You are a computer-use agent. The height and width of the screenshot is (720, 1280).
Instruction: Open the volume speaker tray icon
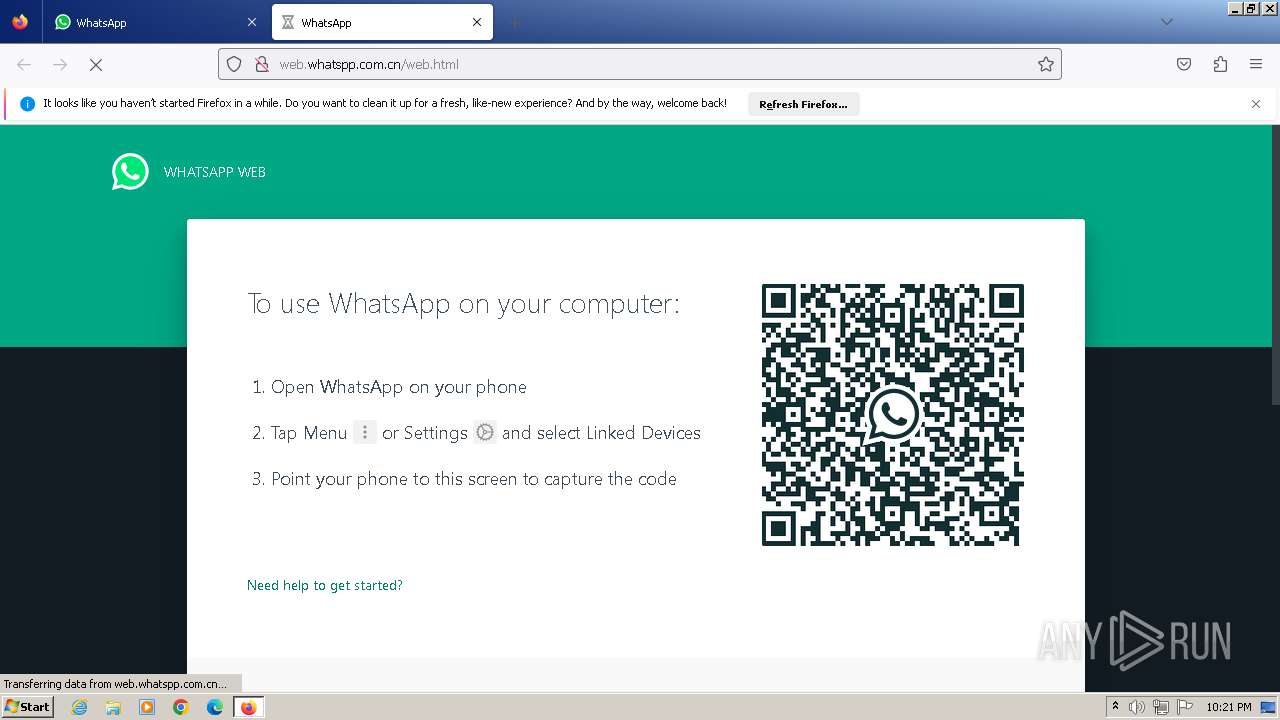pos(1136,707)
